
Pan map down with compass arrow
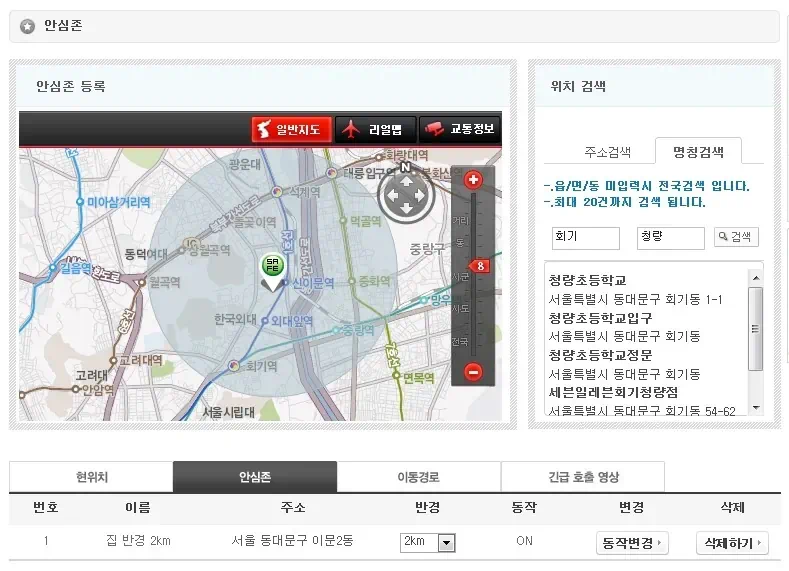(x=407, y=209)
